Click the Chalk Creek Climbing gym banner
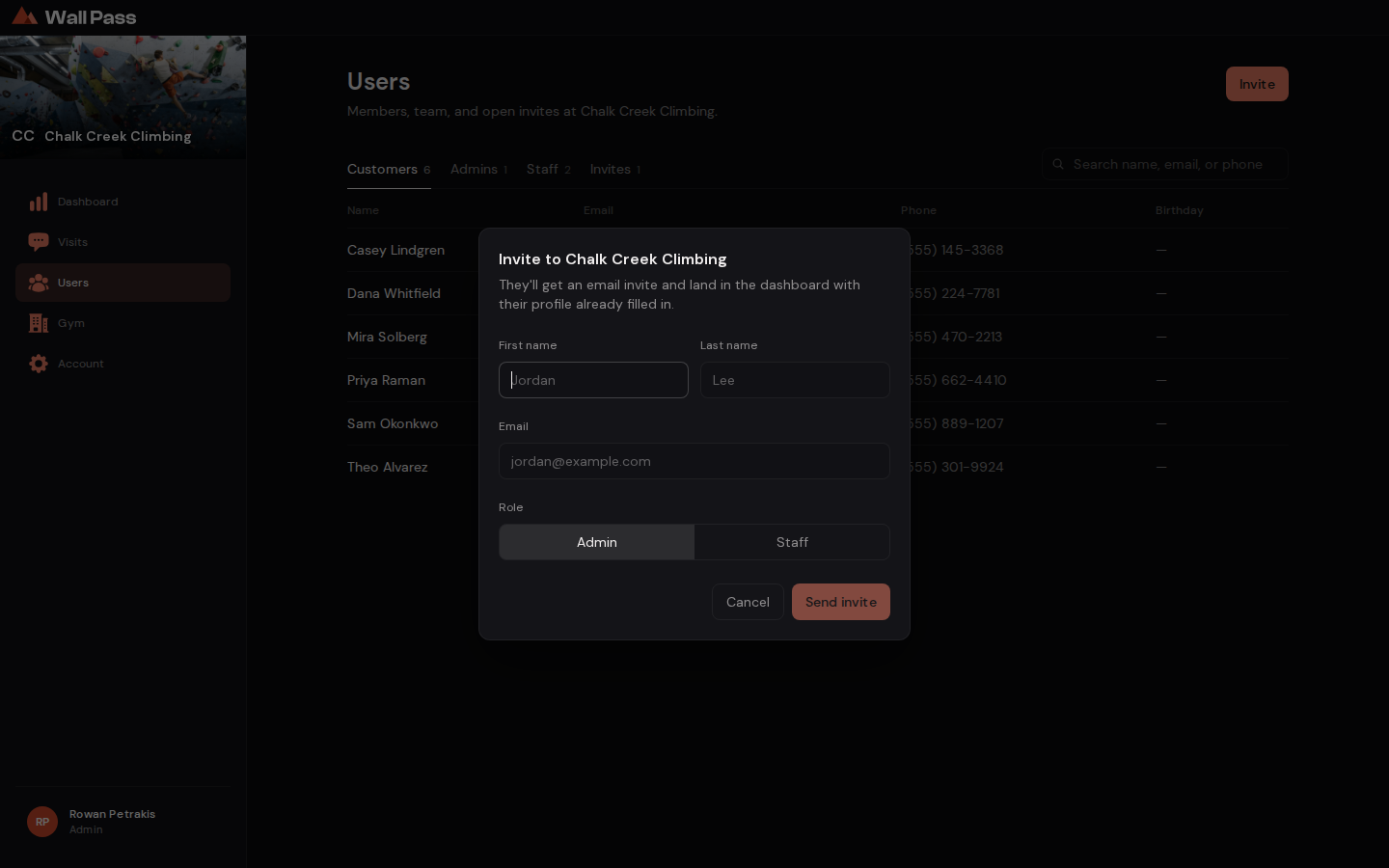1389x868 pixels. coord(123,97)
